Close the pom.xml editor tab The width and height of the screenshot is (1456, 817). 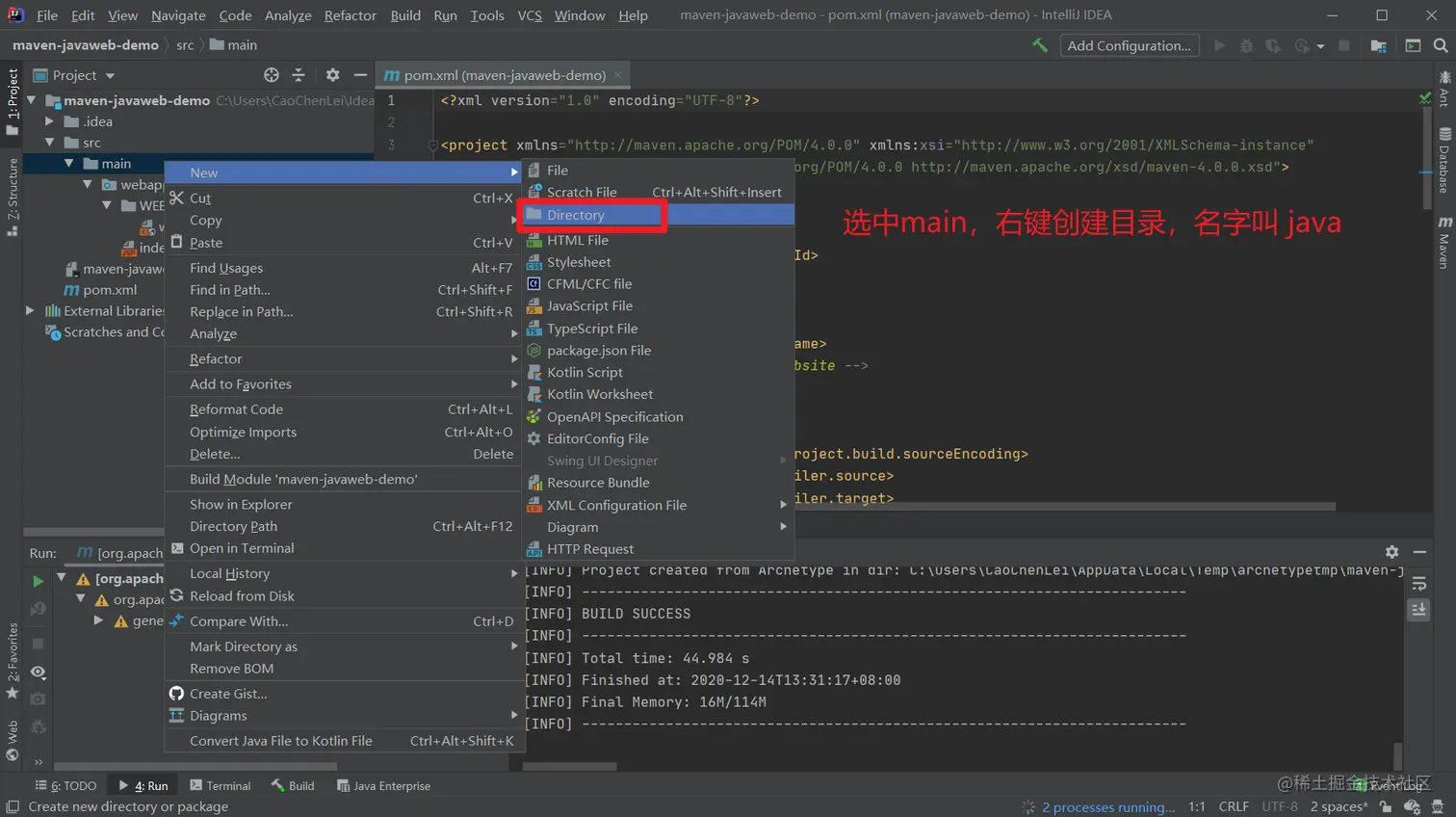[x=618, y=74]
